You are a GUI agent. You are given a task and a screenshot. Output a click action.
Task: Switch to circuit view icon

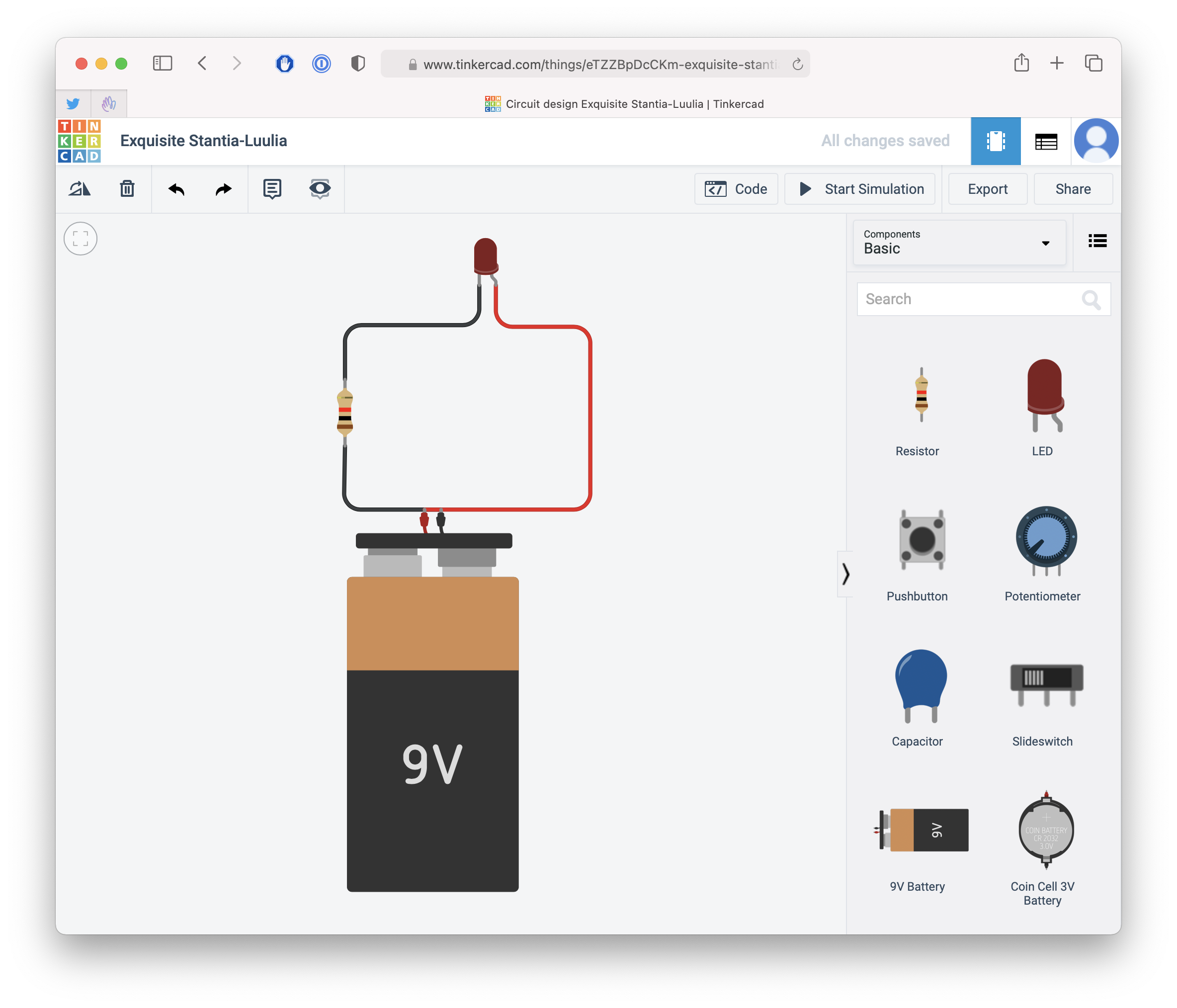[995, 141]
